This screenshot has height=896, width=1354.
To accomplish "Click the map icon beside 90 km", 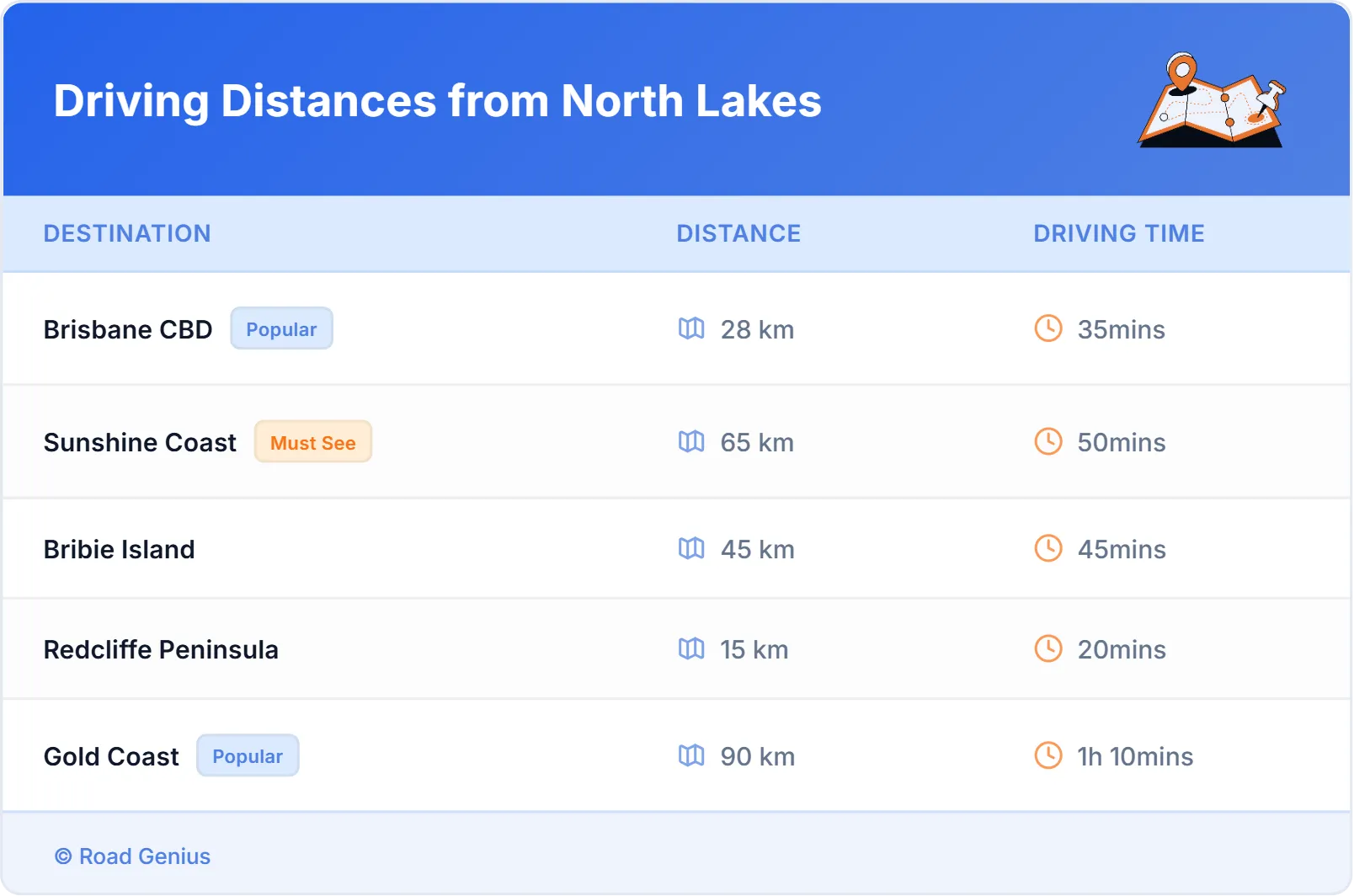I will [x=691, y=755].
